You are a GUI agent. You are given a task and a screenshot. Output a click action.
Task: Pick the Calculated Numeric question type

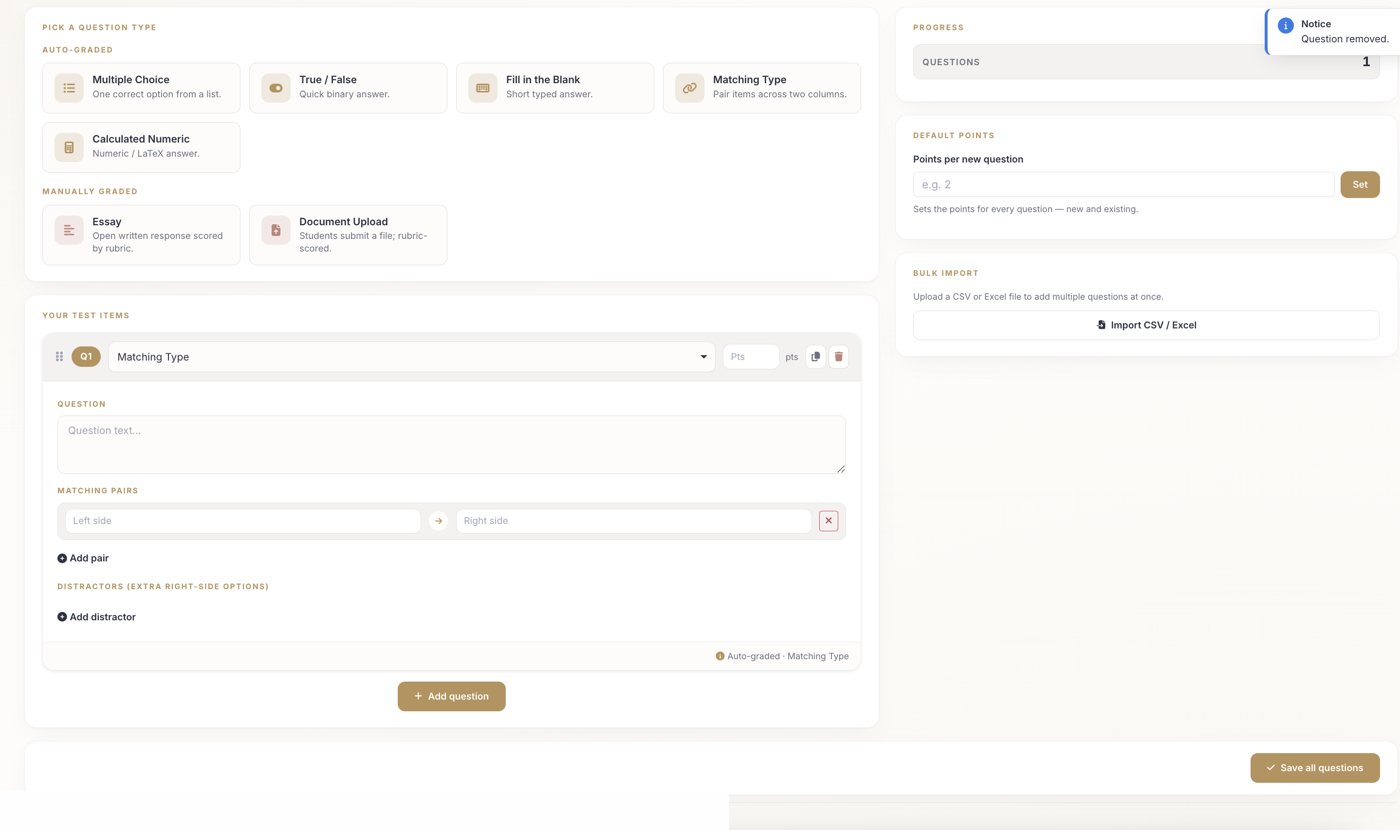(141, 147)
